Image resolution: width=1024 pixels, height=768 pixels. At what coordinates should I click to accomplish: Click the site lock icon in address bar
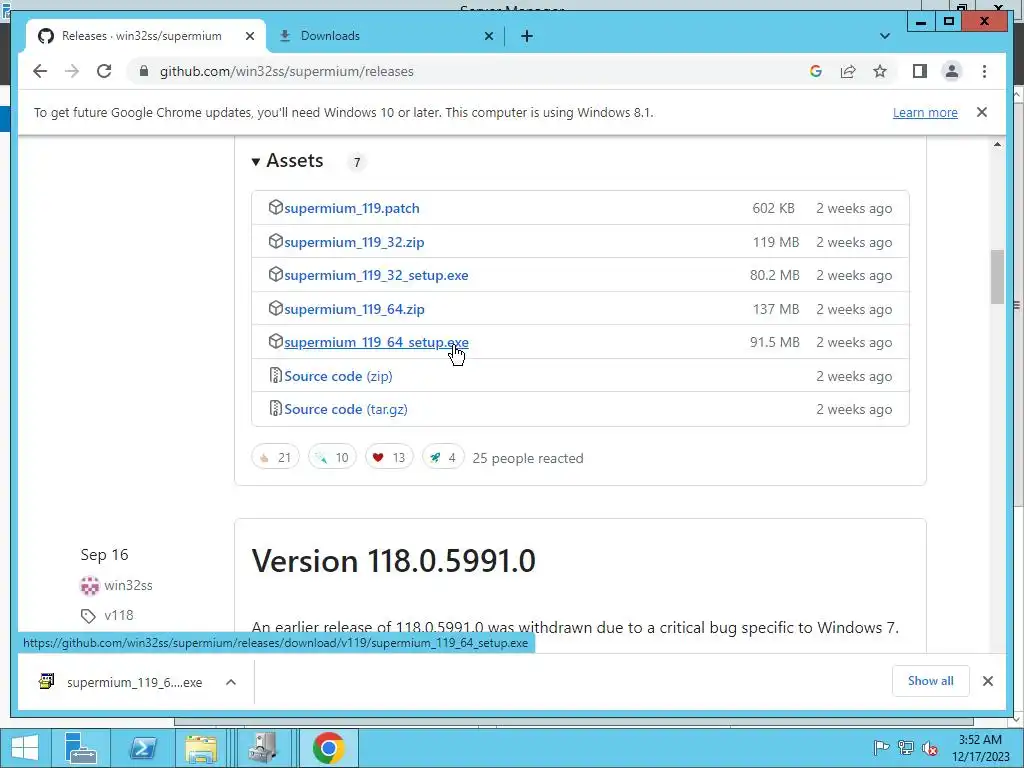[144, 71]
